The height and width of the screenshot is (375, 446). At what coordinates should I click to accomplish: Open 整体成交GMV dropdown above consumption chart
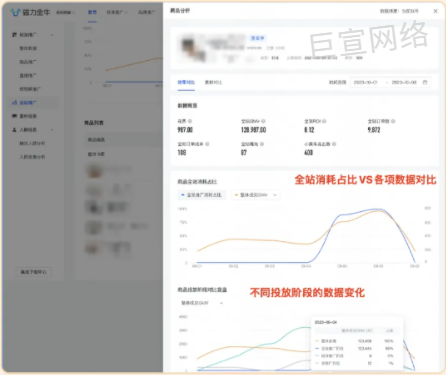[x=255, y=195]
